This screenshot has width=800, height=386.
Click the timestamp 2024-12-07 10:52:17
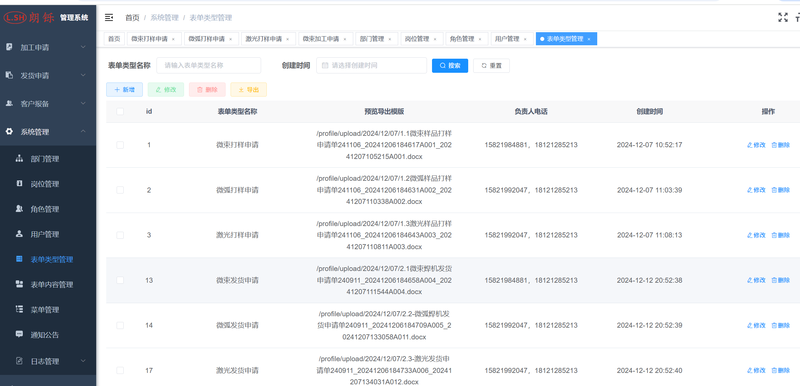click(x=649, y=145)
